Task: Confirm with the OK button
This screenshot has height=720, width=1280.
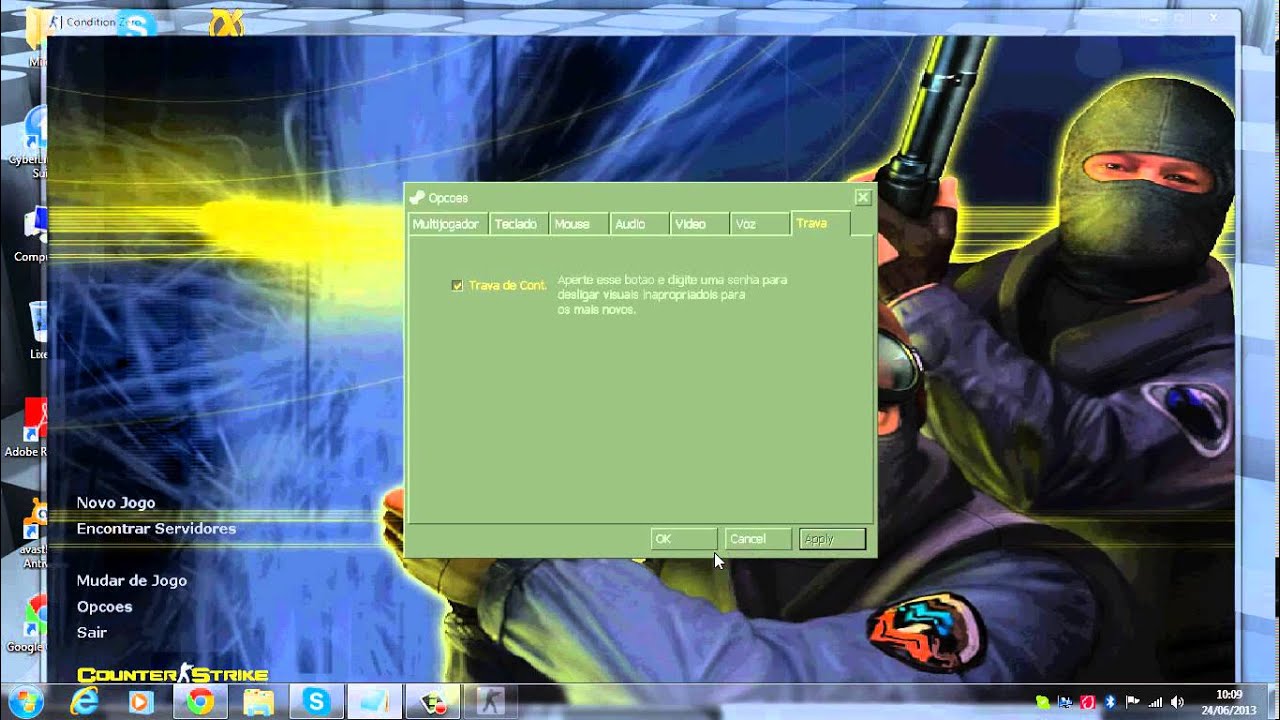Action: pyautogui.click(x=683, y=539)
